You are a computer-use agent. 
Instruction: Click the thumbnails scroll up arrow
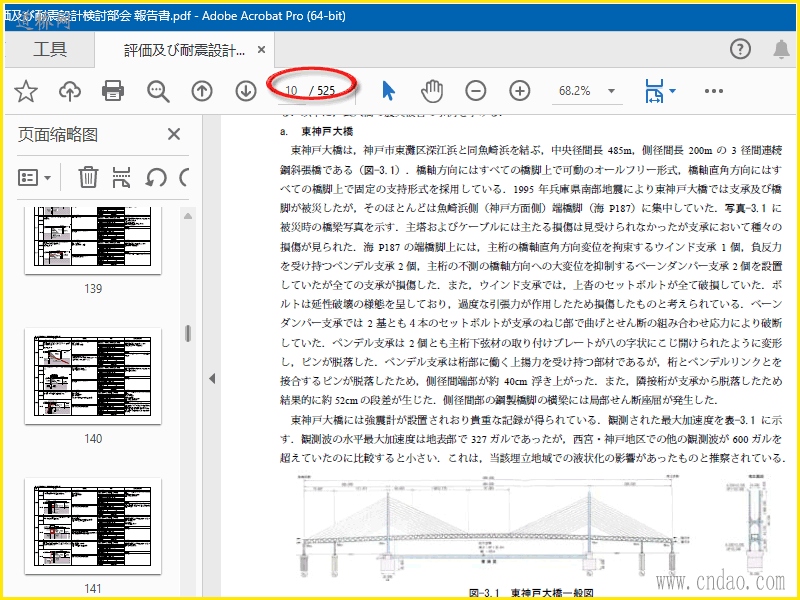[x=188, y=216]
